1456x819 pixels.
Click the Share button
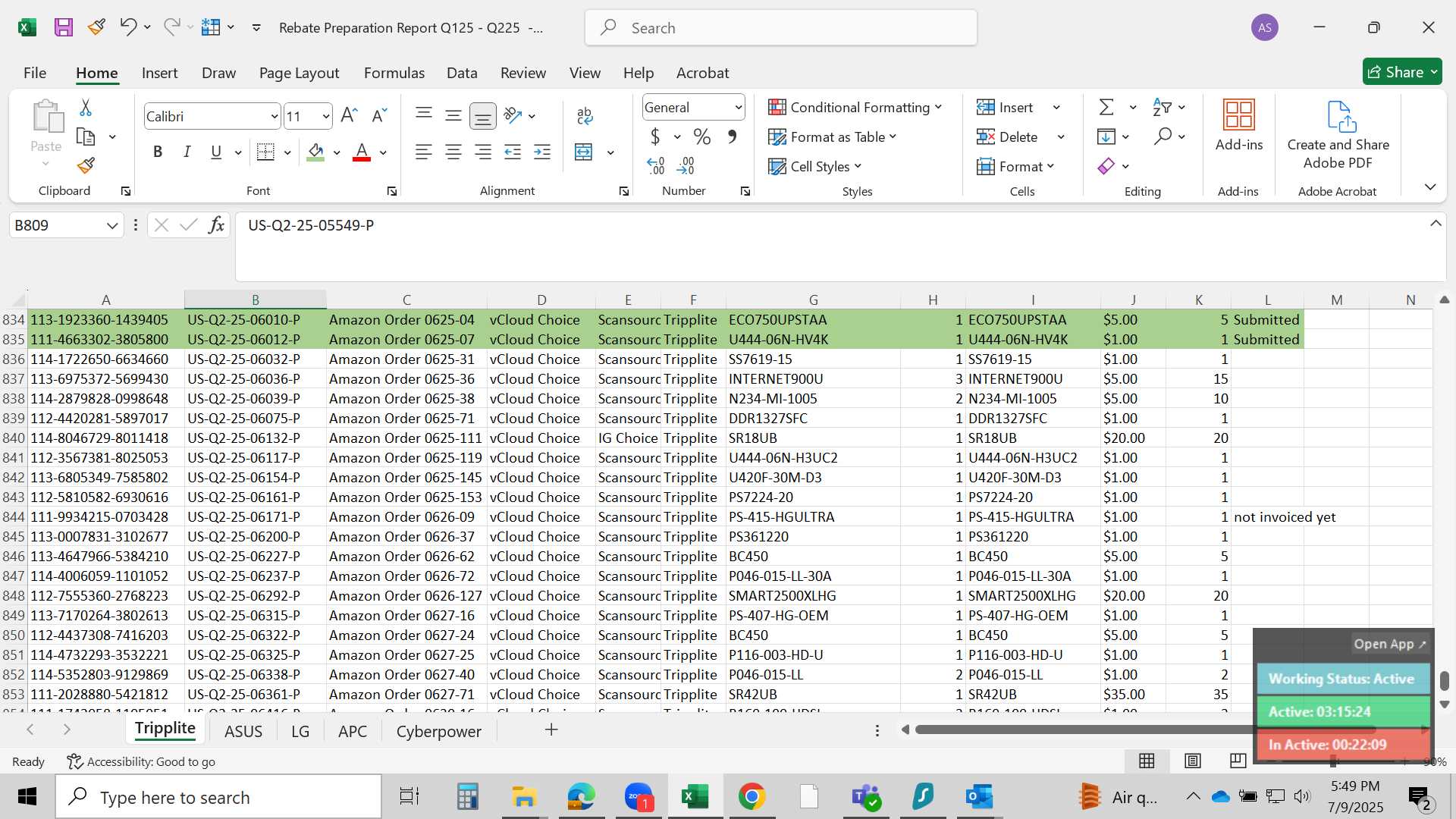point(1402,72)
